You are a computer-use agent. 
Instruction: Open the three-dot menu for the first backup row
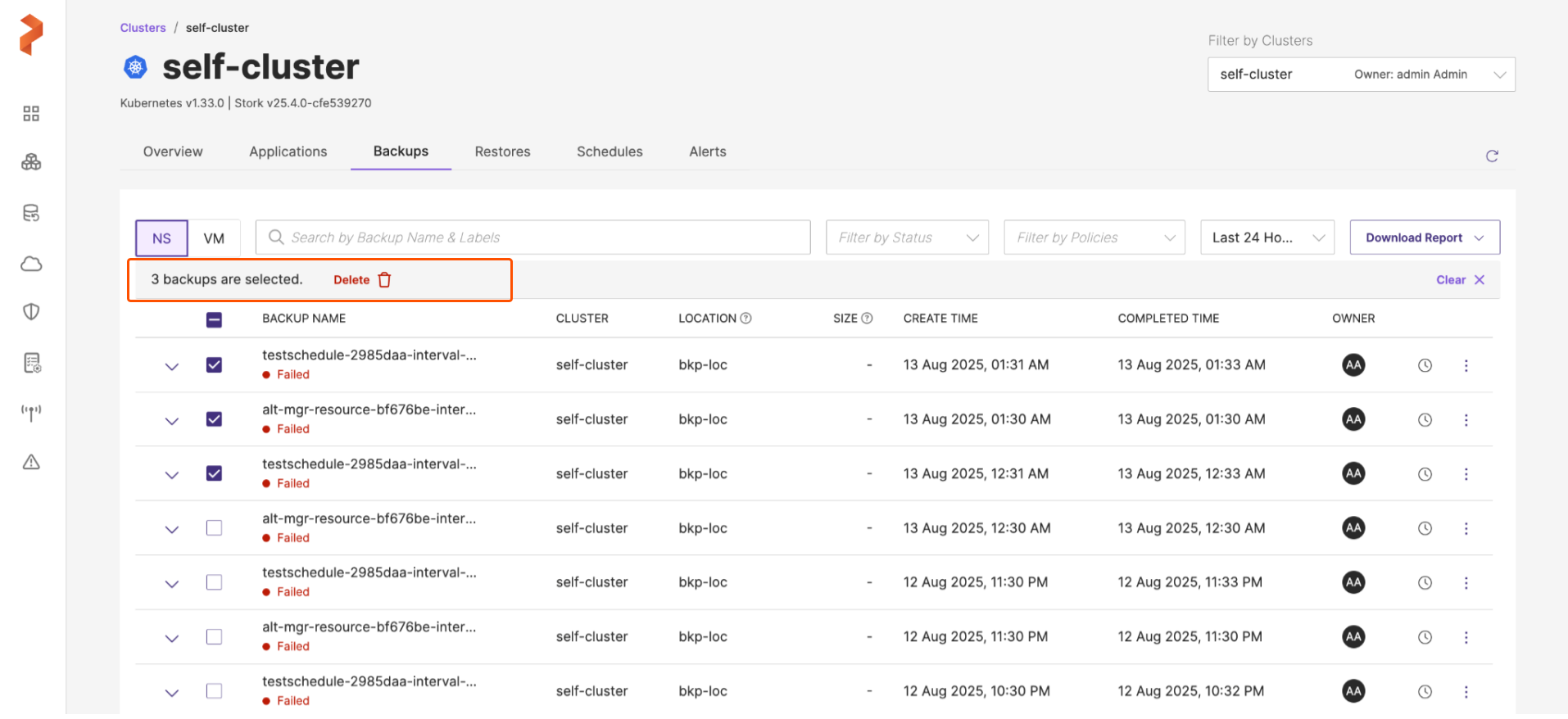click(1466, 365)
